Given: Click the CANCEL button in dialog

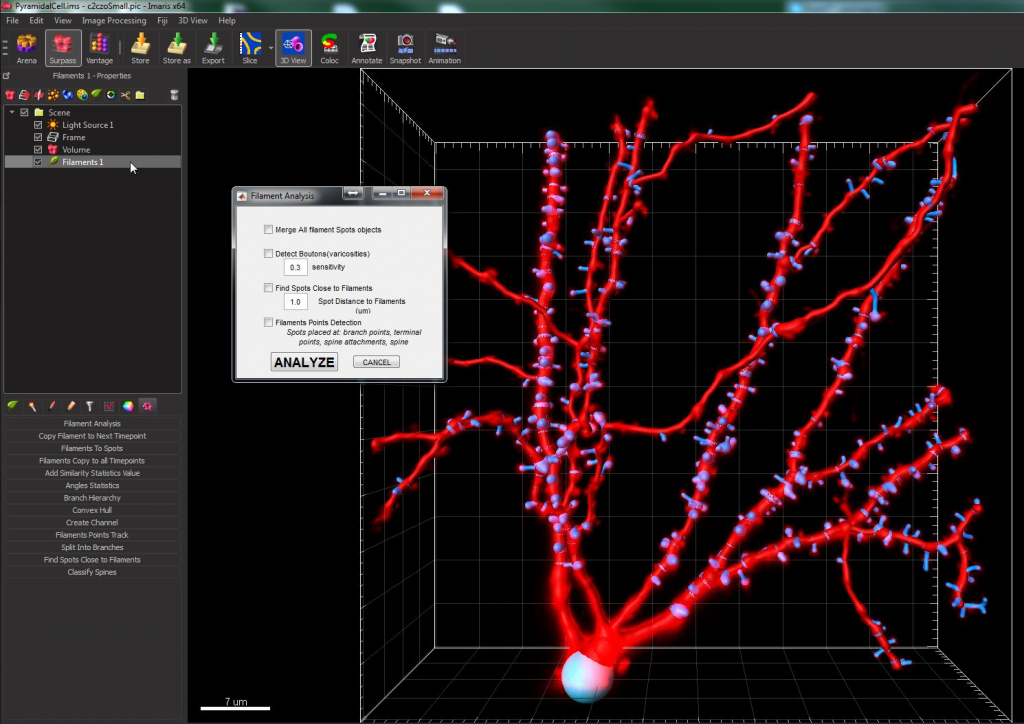Looking at the screenshot, I should [x=376, y=362].
